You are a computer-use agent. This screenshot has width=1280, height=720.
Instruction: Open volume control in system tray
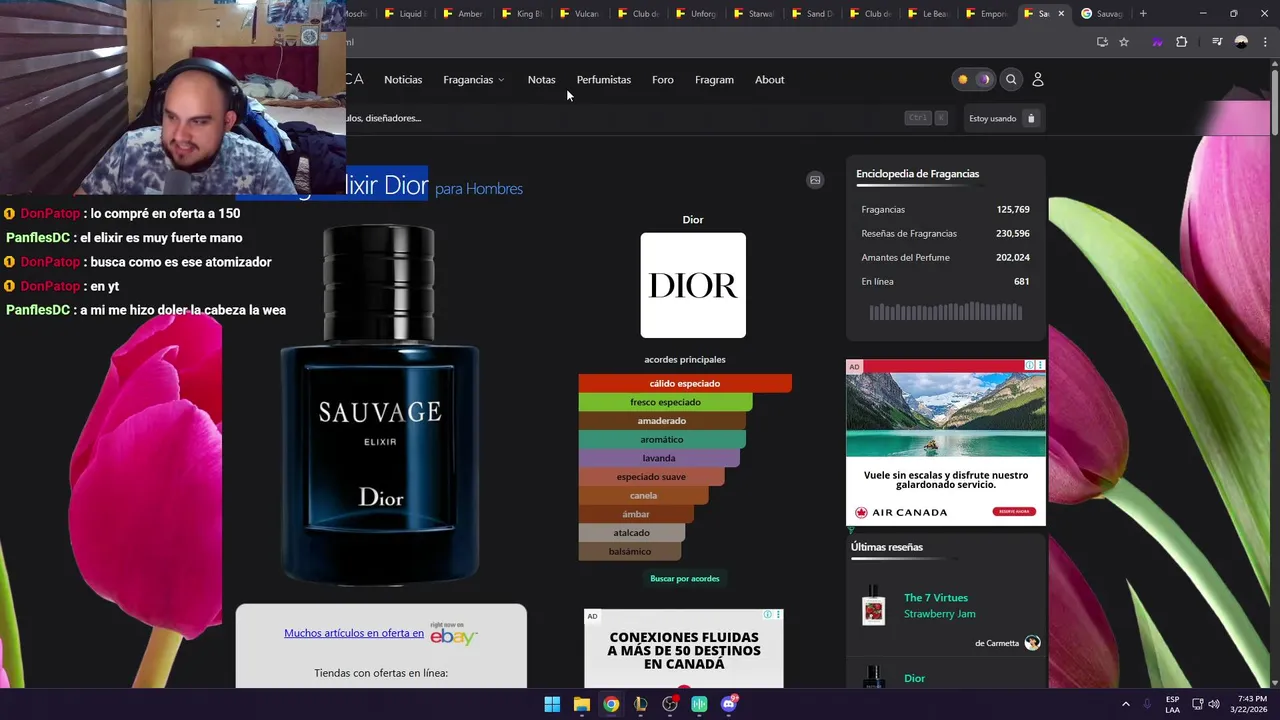click(x=1214, y=704)
